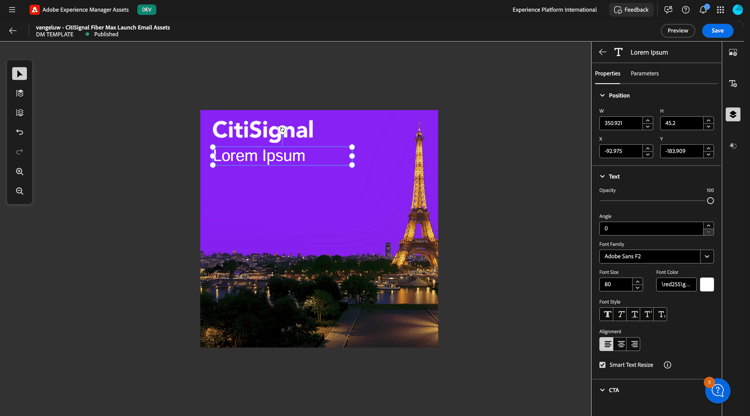Open the chat bubble icon in header

[668, 10]
